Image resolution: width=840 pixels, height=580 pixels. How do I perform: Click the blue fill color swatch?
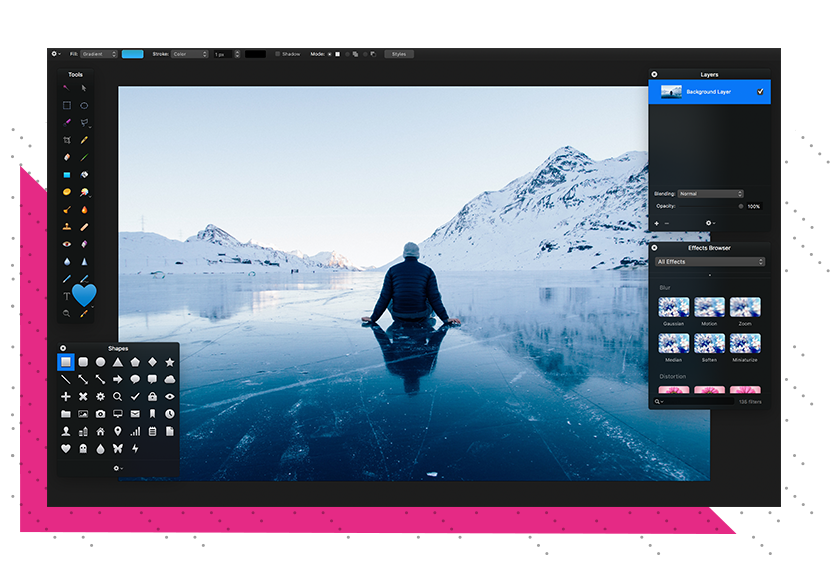(132, 54)
